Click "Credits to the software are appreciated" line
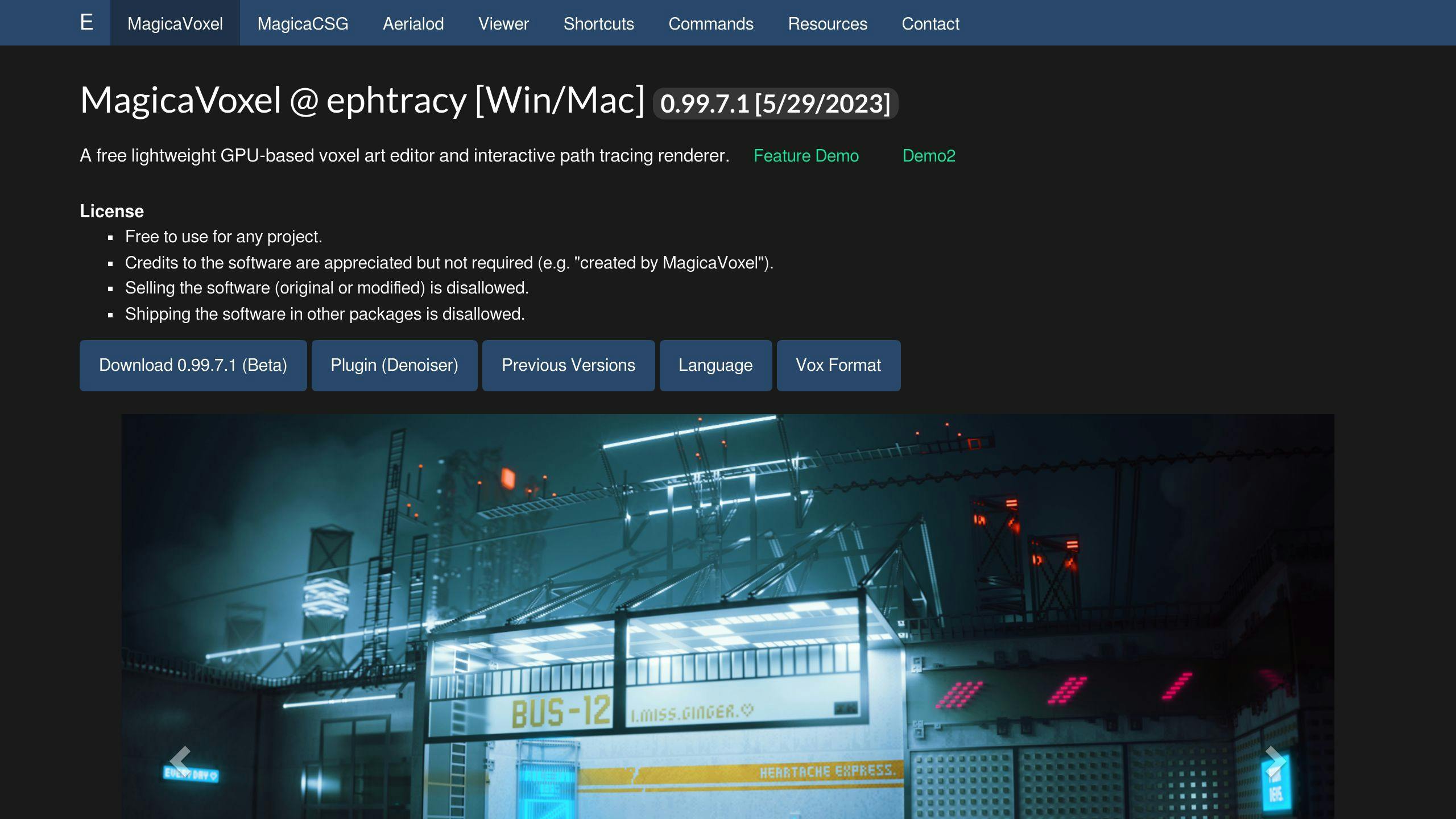 (449, 263)
